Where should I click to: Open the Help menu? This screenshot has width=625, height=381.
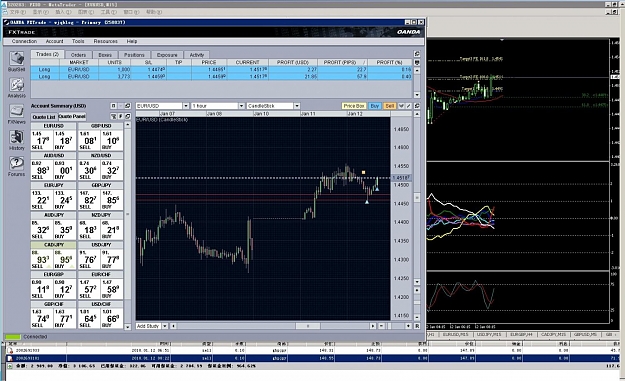(x=132, y=41)
